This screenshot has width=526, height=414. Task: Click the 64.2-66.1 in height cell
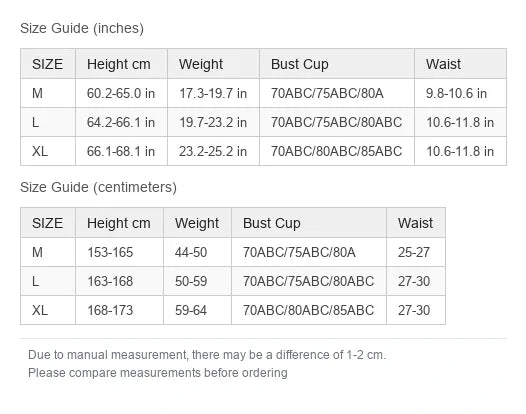click(x=121, y=122)
